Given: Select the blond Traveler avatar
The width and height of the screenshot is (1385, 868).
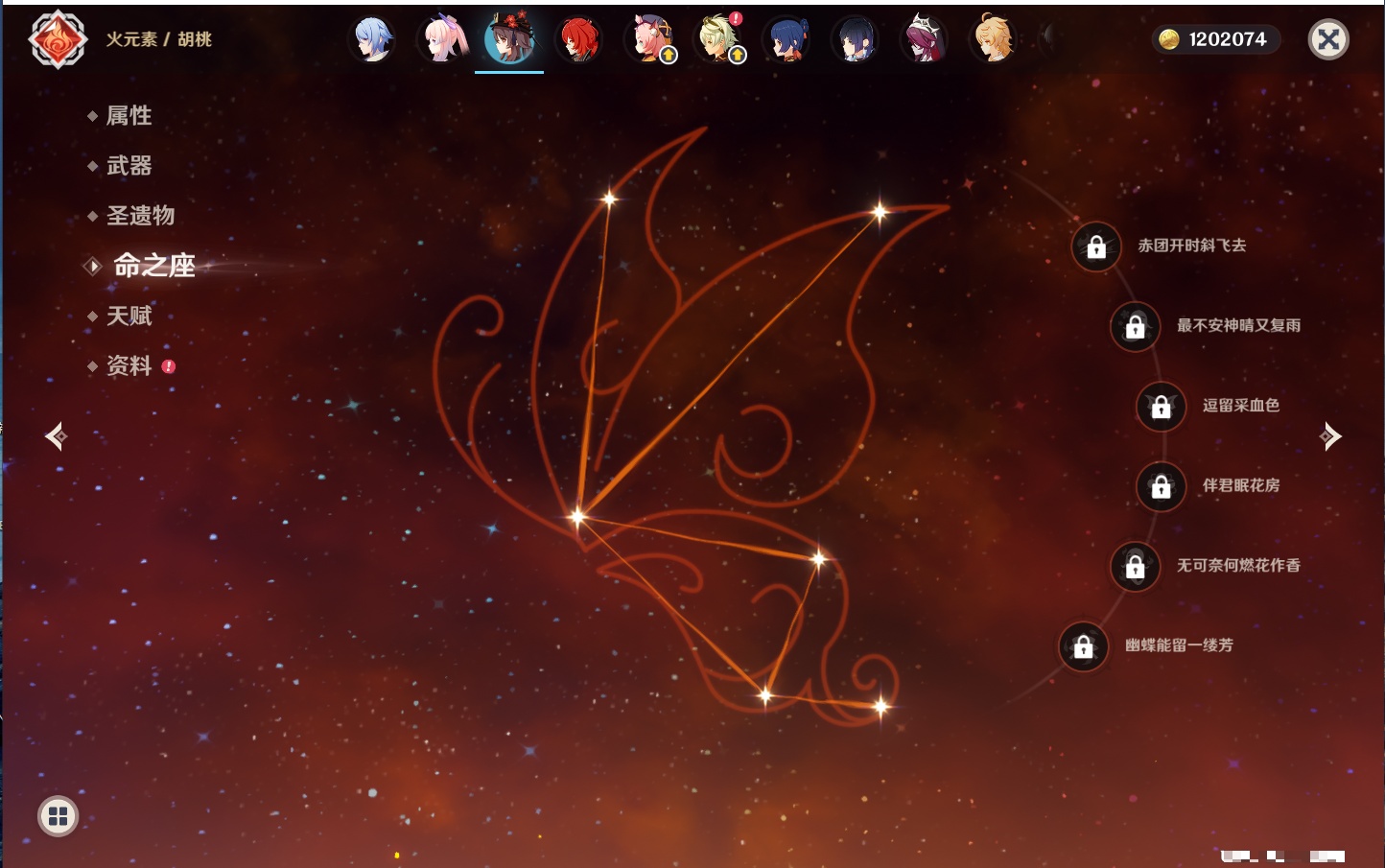Looking at the screenshot, I should [x=993, y=40].
